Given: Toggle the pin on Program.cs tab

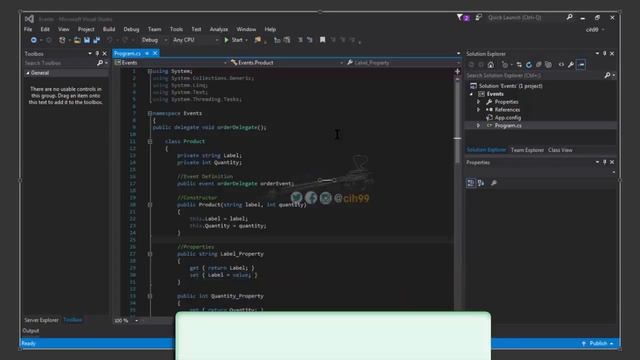Looking at the screenshot, I should [x=147, y=53].
